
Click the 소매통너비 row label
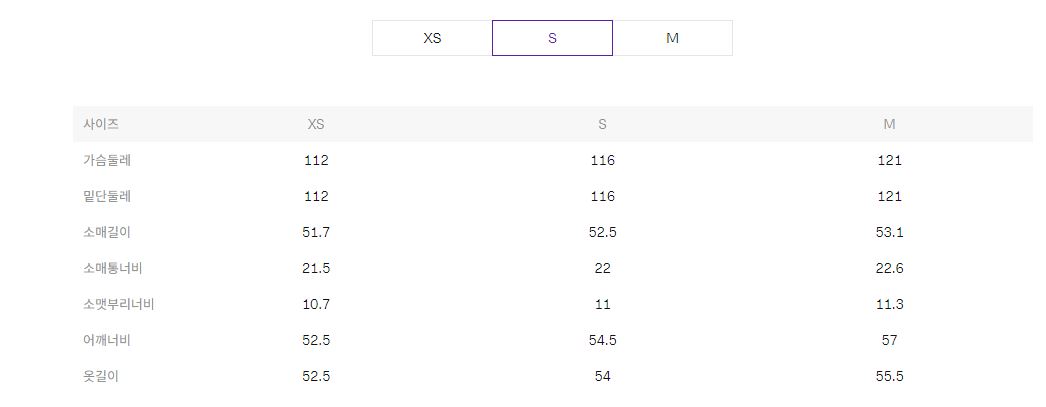pos(113,268)
